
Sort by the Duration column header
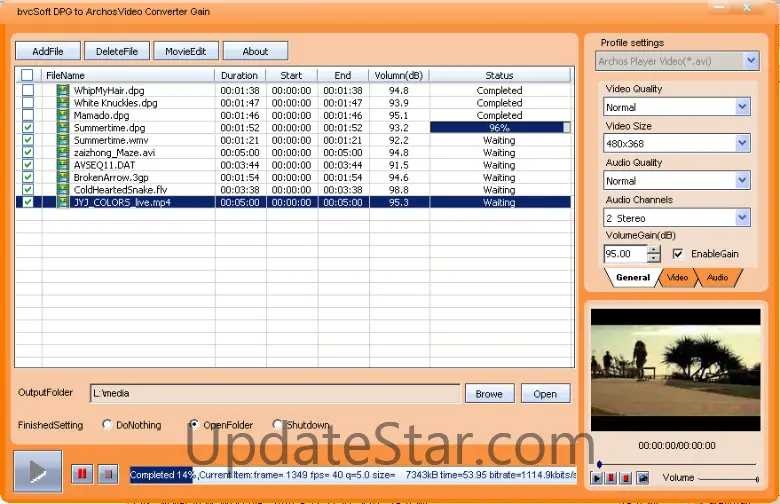pyautogui.click(x=240, y=75)
